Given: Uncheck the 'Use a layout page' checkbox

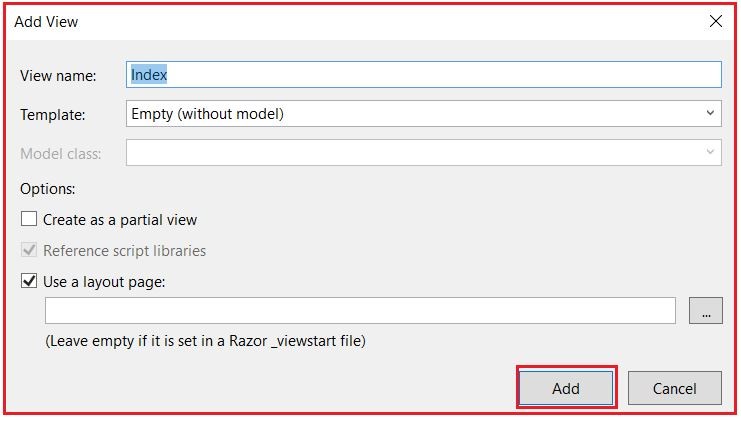Looking at the screenshot, I should point(29,281).
